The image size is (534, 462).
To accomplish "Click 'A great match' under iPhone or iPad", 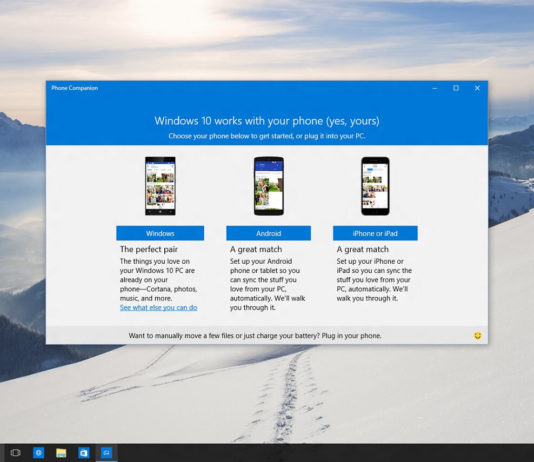I will pos(362,249).
